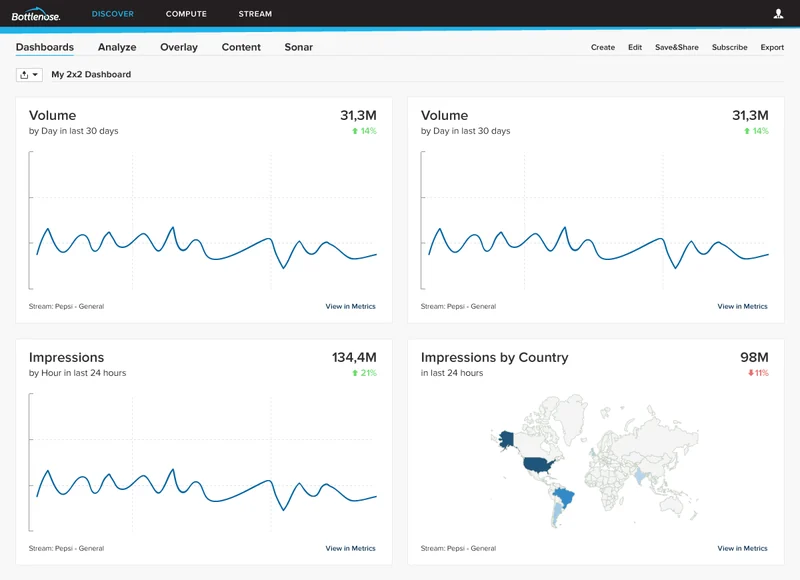Switch to the Sonar tab
Screen dimensions: 800x580
(x=298, y=47)
